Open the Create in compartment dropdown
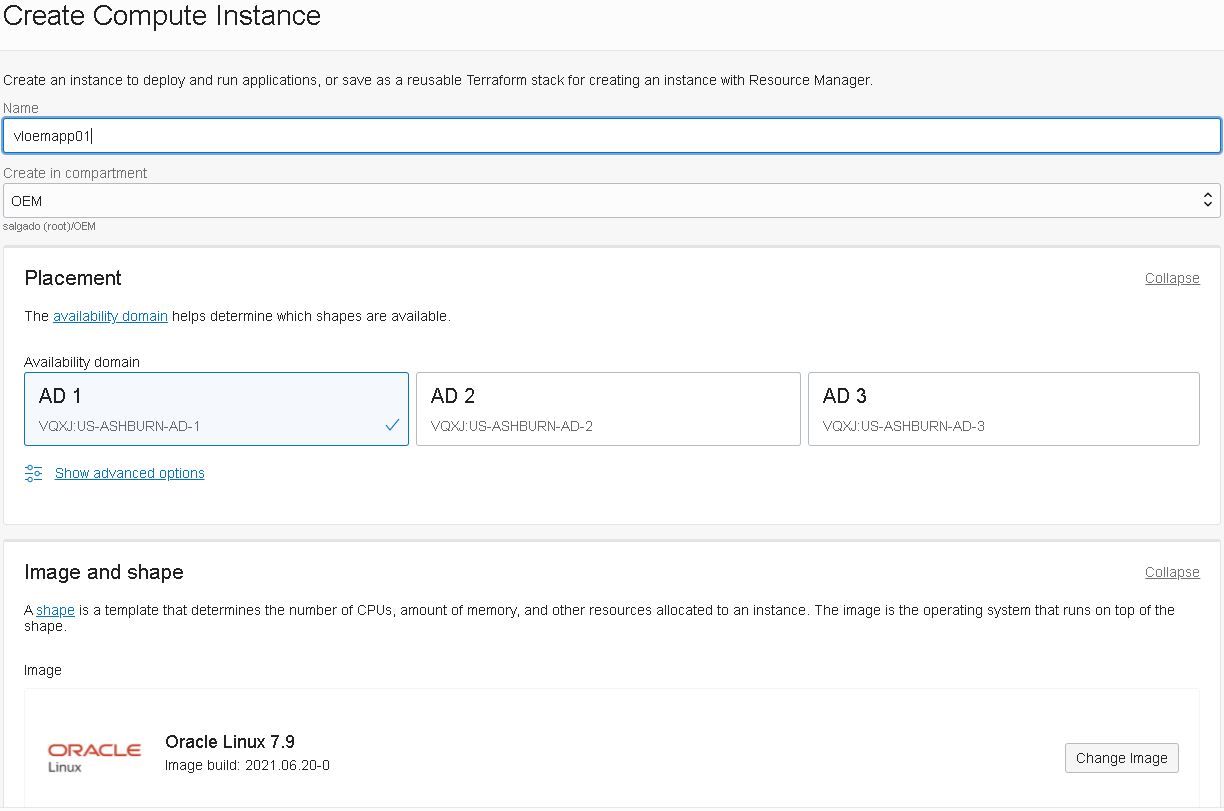 click(x=612, y=200)
